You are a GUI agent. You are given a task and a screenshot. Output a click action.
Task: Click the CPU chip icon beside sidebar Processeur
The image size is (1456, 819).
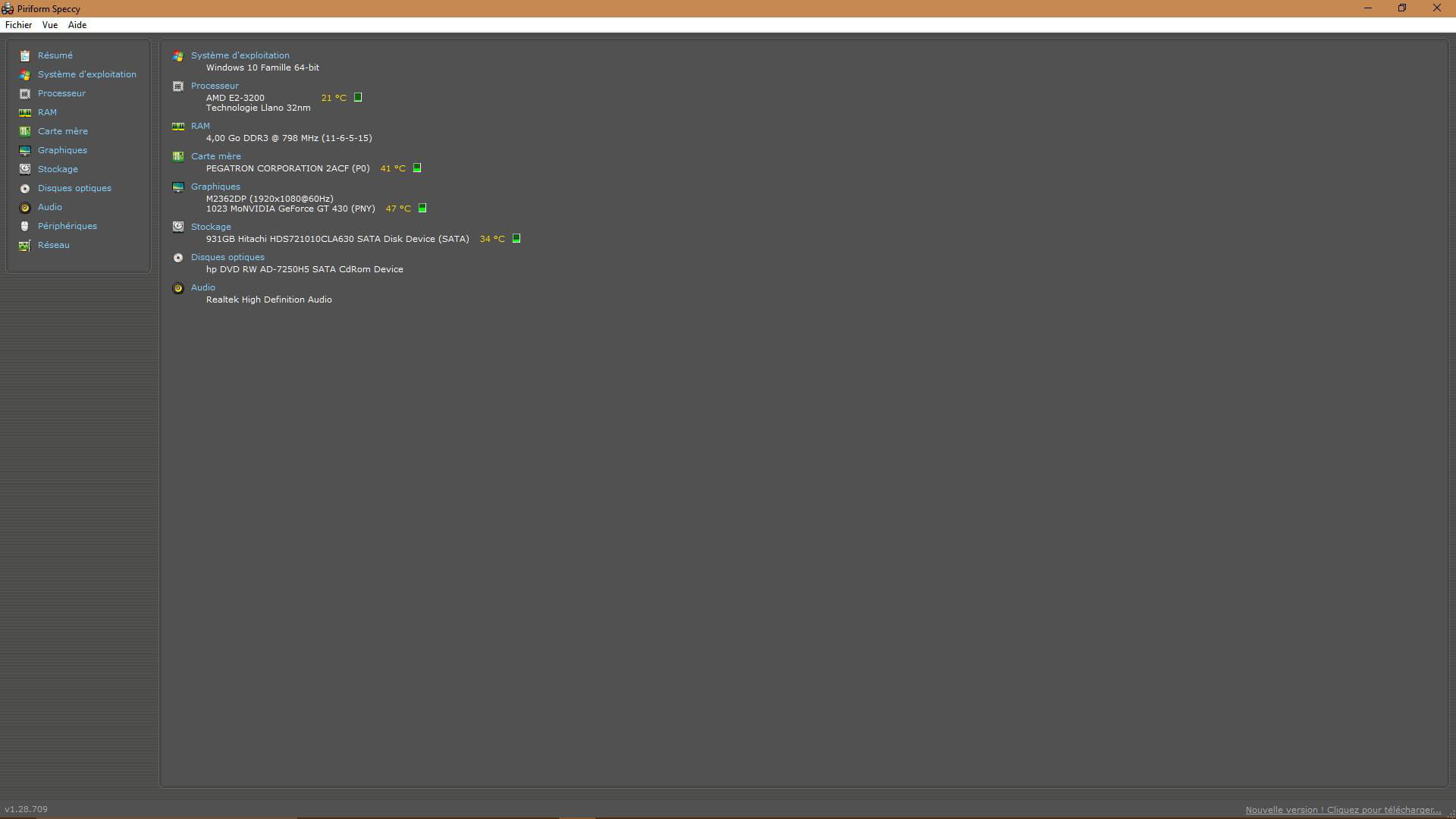pos(25,93)
